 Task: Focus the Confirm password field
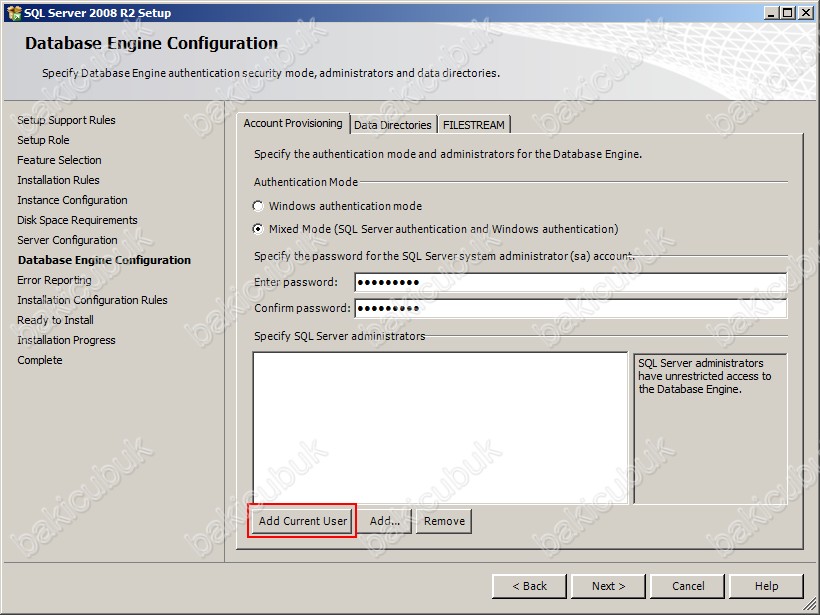pos(571,308)
